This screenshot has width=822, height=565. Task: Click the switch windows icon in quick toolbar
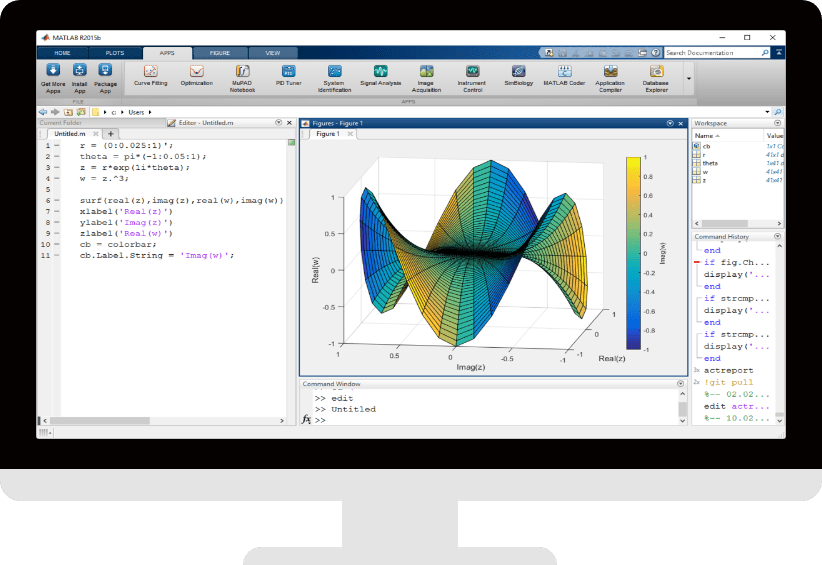click(x=642, y=53)
